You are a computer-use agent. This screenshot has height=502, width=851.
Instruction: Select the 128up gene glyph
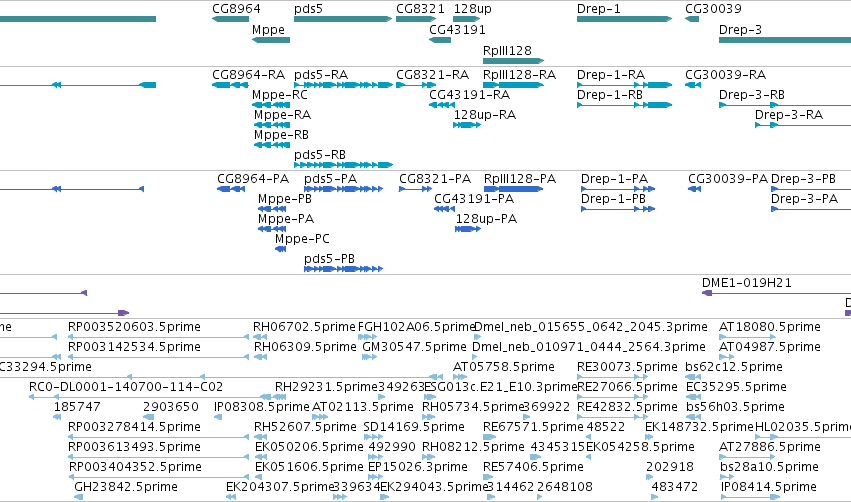[467, 19]
